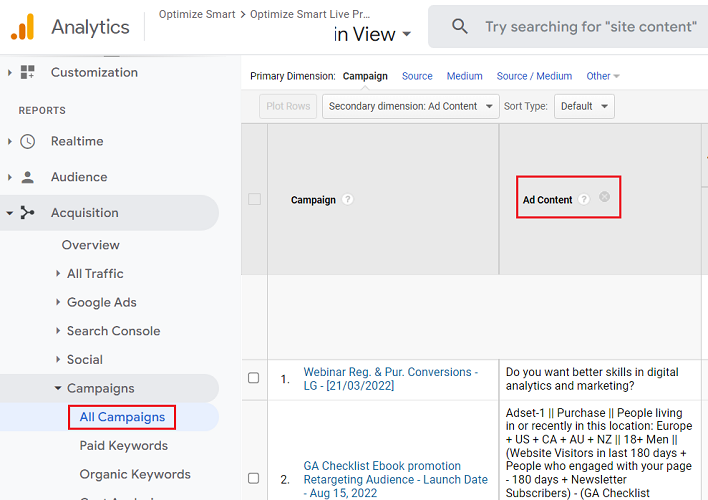Open the Realtime reports menu

[77, 141]
